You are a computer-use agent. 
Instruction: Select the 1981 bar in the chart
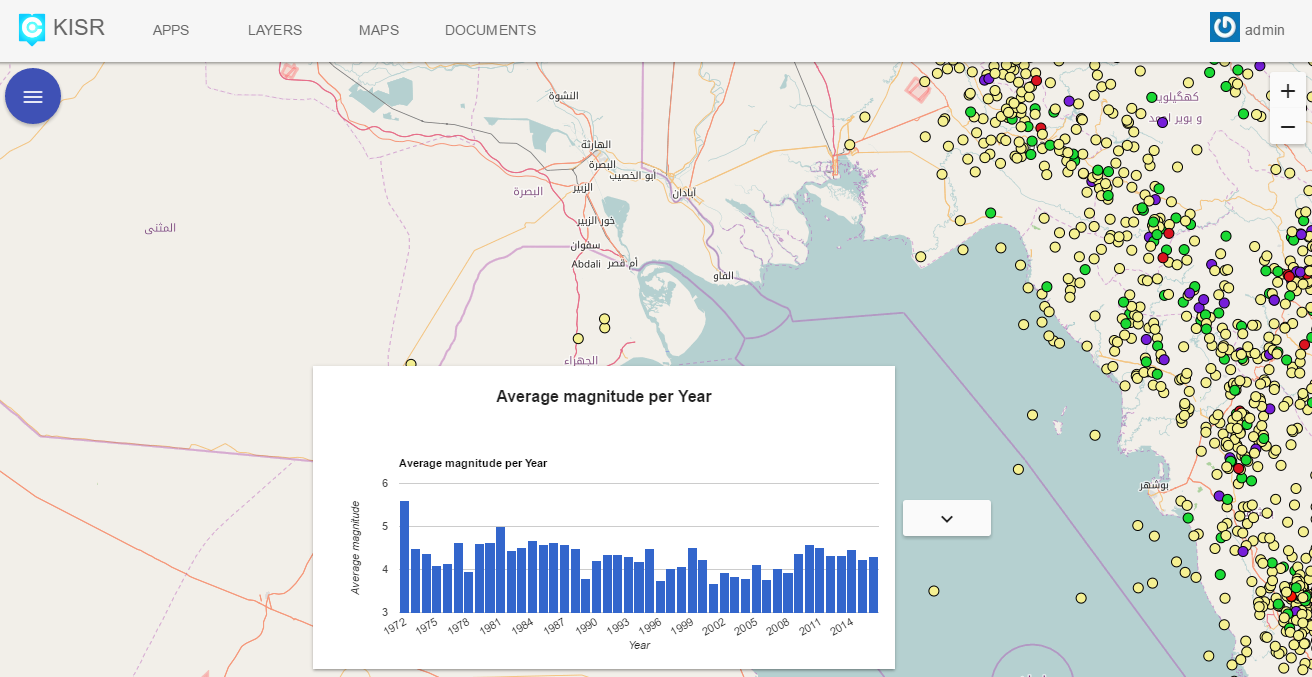[x=500, y=570]
